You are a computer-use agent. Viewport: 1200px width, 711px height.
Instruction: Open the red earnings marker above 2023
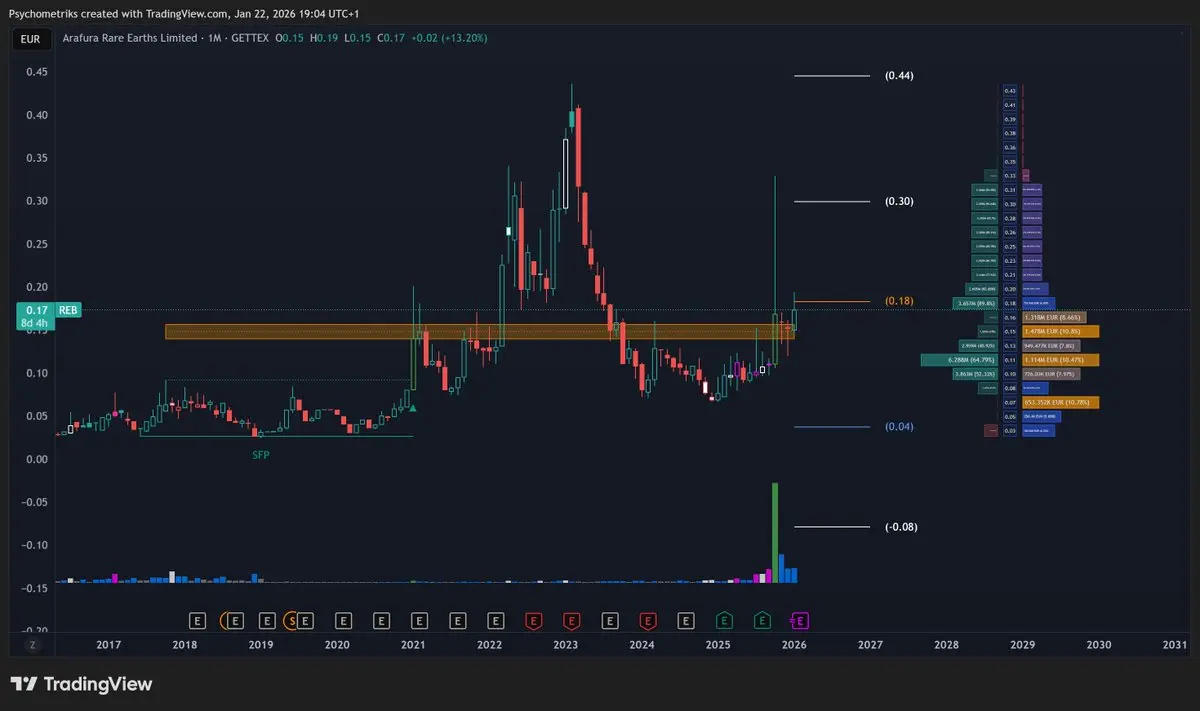pos(571,621)
